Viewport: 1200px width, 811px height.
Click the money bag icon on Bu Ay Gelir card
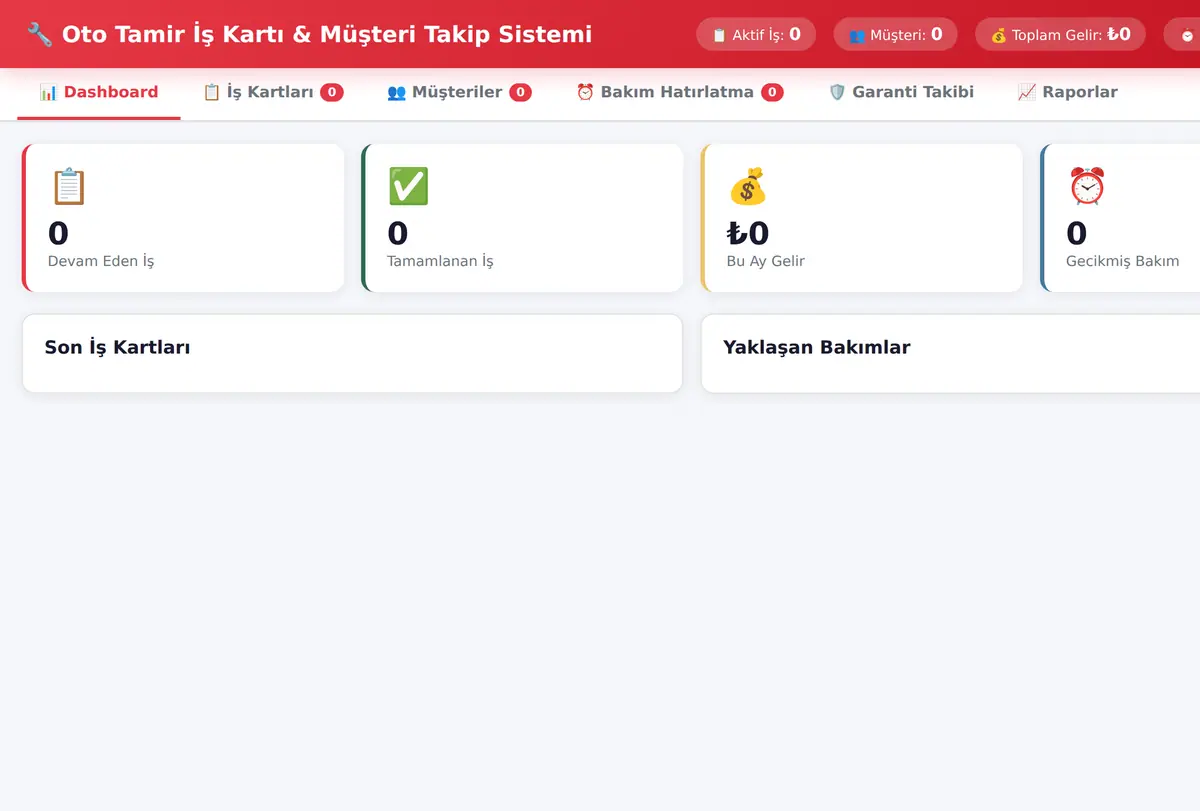(x=747, y=186)
